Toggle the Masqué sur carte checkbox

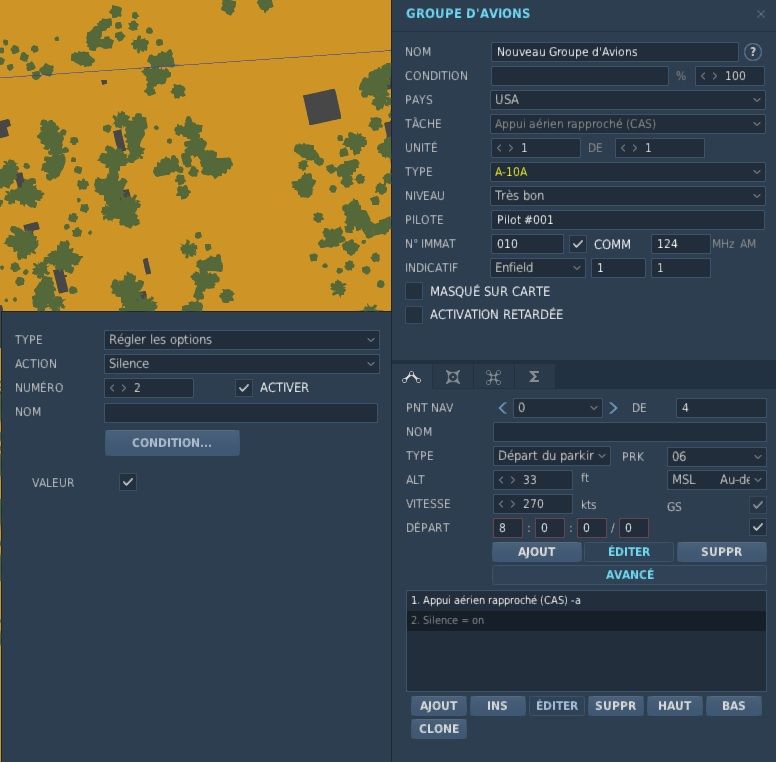tap(414, 291)
